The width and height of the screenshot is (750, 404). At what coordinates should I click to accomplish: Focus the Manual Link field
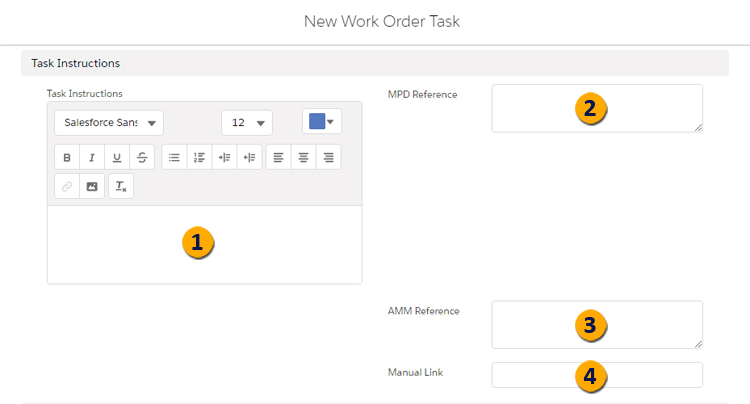597,375
